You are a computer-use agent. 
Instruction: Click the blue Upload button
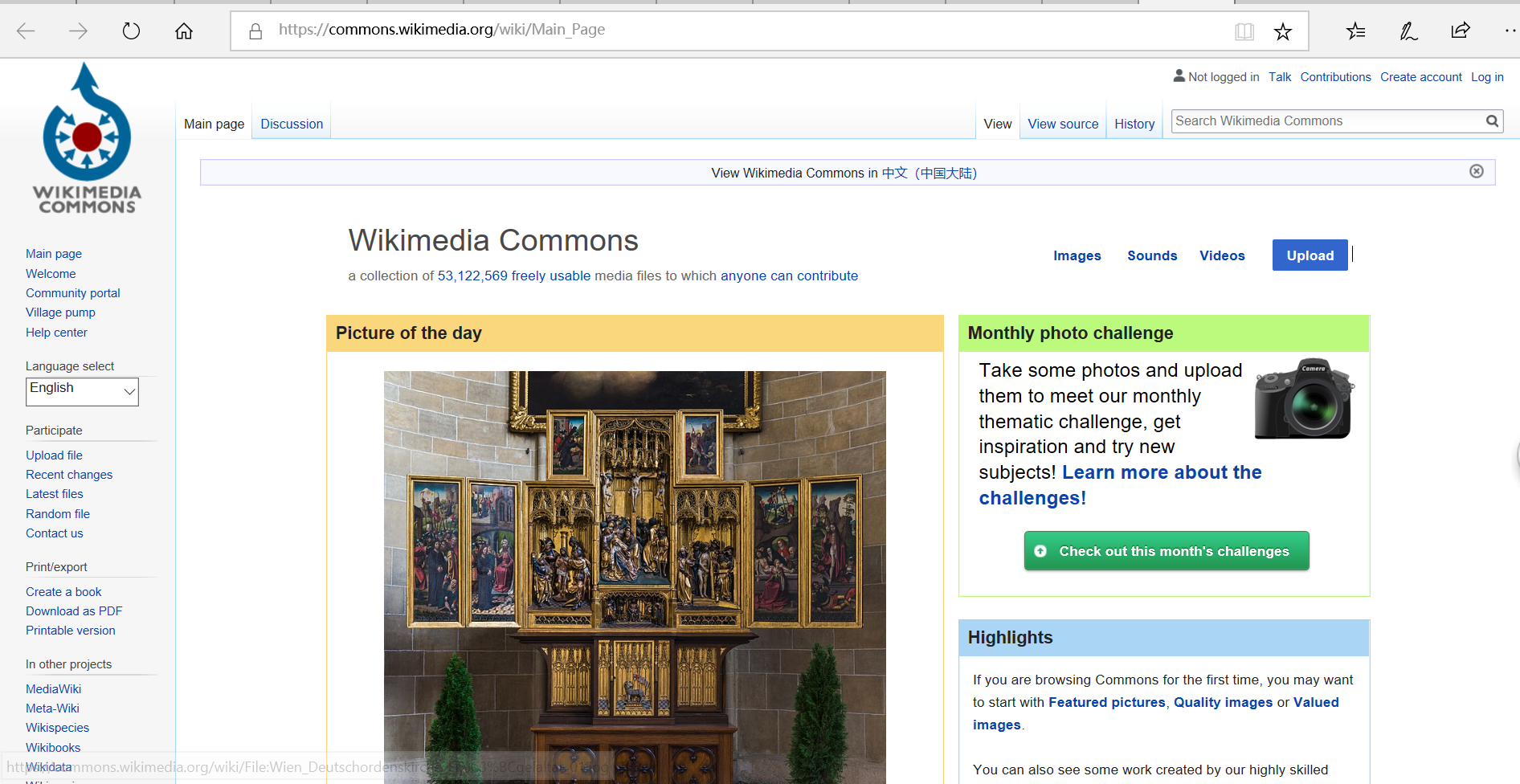point(1310,255)
